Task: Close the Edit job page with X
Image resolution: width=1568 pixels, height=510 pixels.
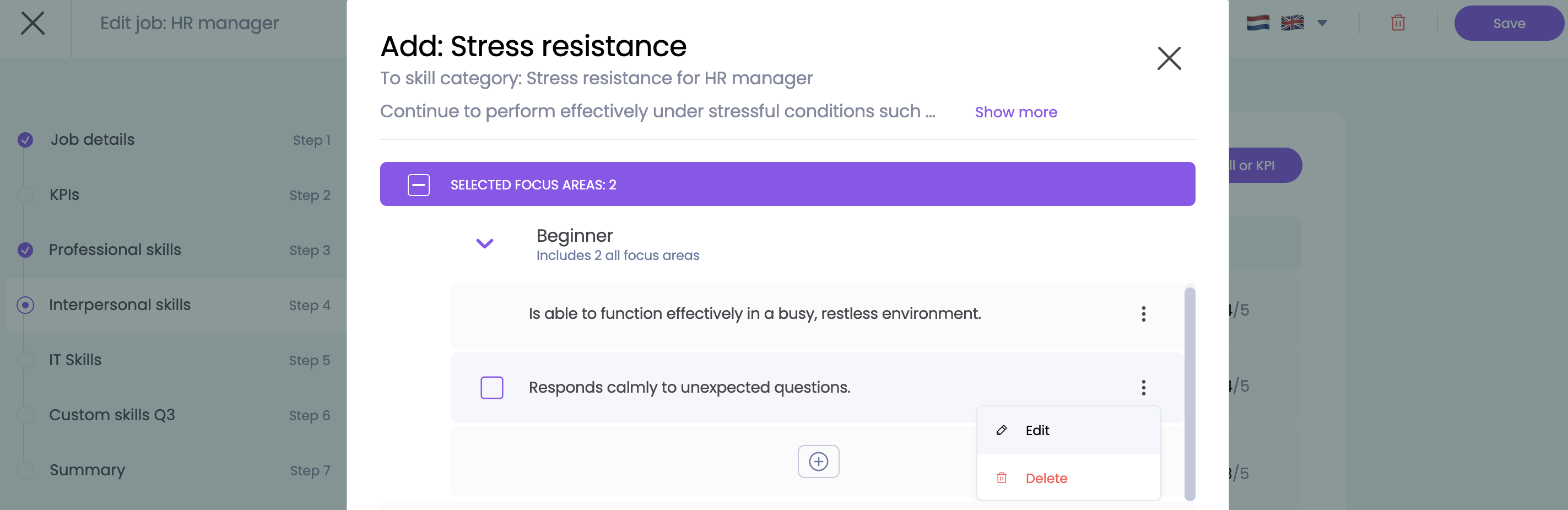Action: 33,23
